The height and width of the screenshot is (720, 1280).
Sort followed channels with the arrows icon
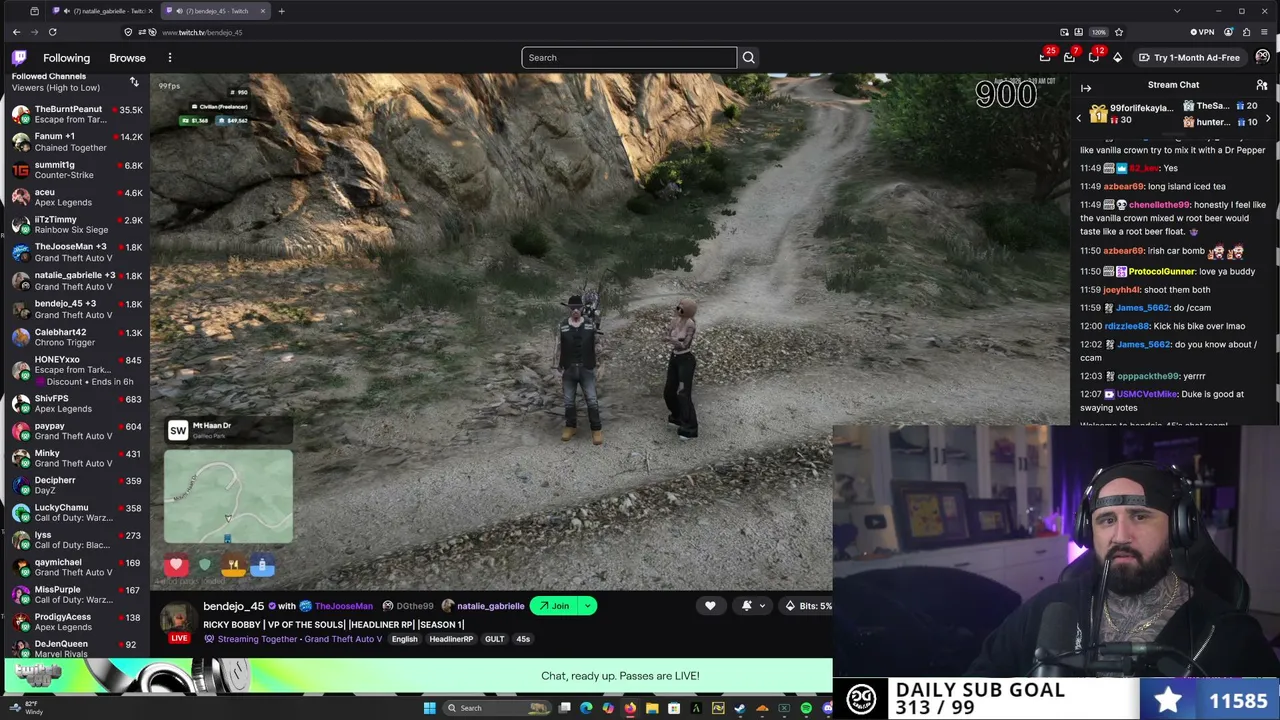[x=134, y=81]
